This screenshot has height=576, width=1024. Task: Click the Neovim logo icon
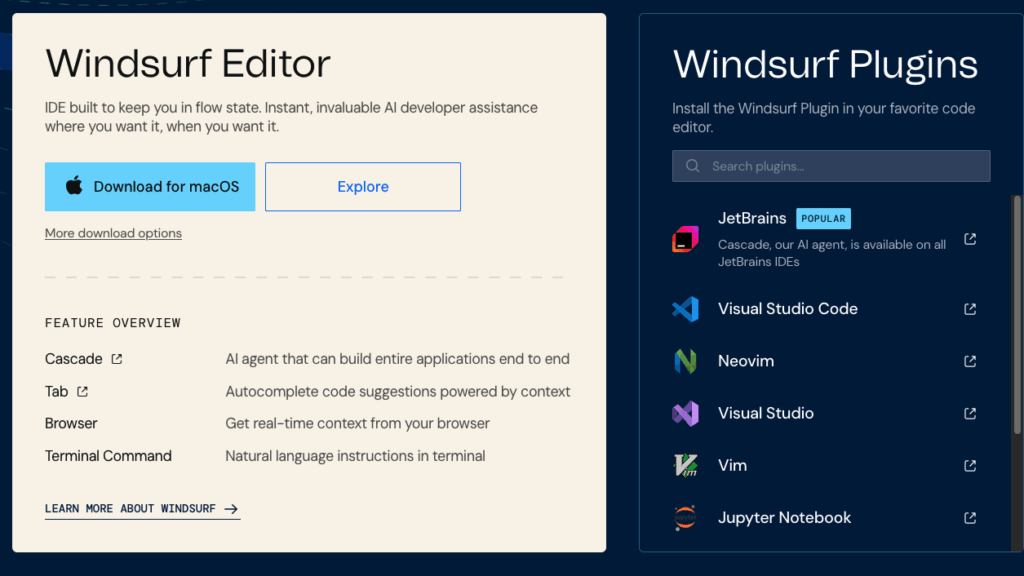(x=685, y=361)
